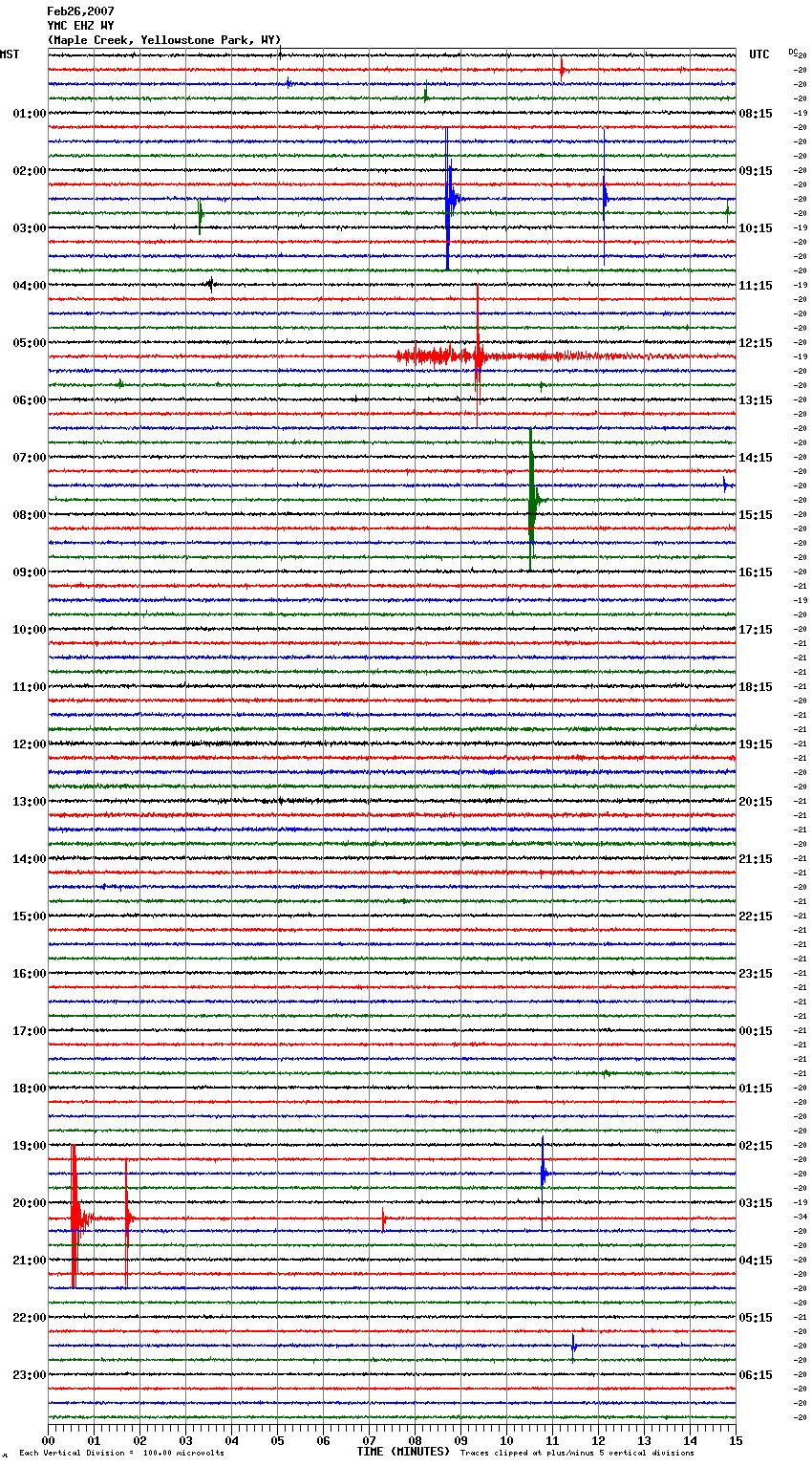Click the '-34' DC offset value
The width and height of the screenshot is (812, 1466).
click(801, 1217)
